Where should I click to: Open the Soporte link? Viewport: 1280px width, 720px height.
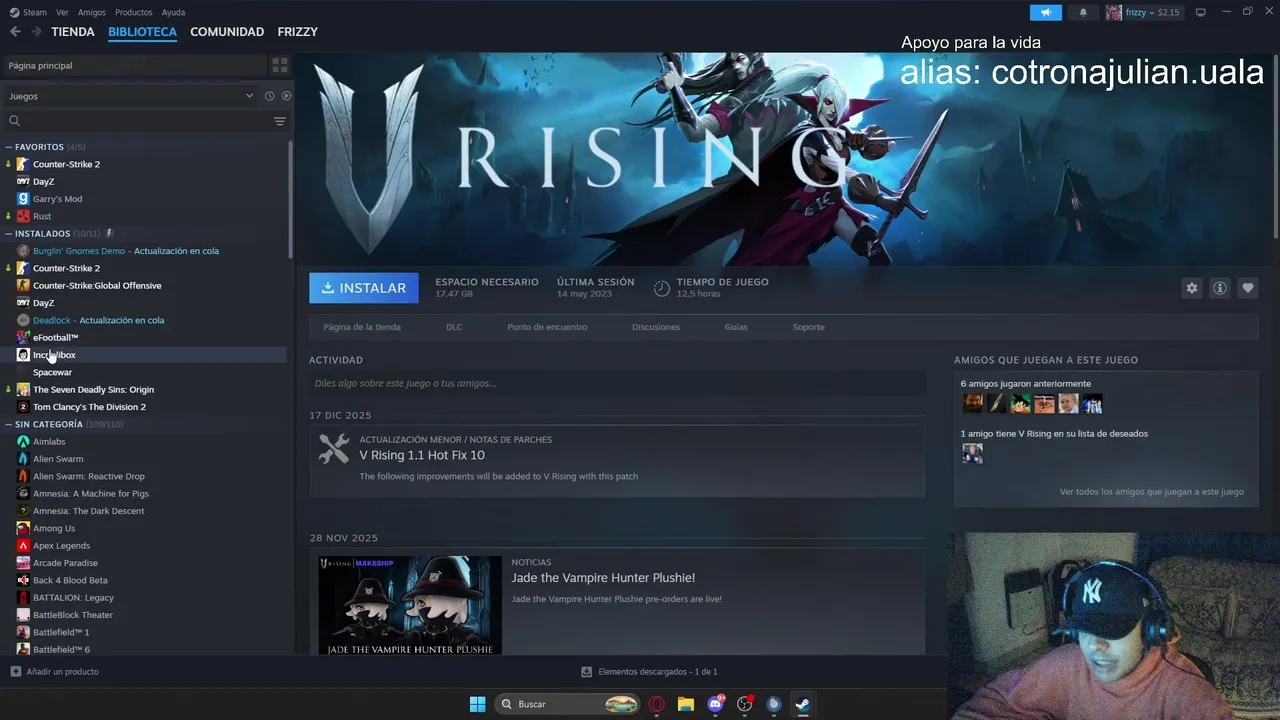809,327
